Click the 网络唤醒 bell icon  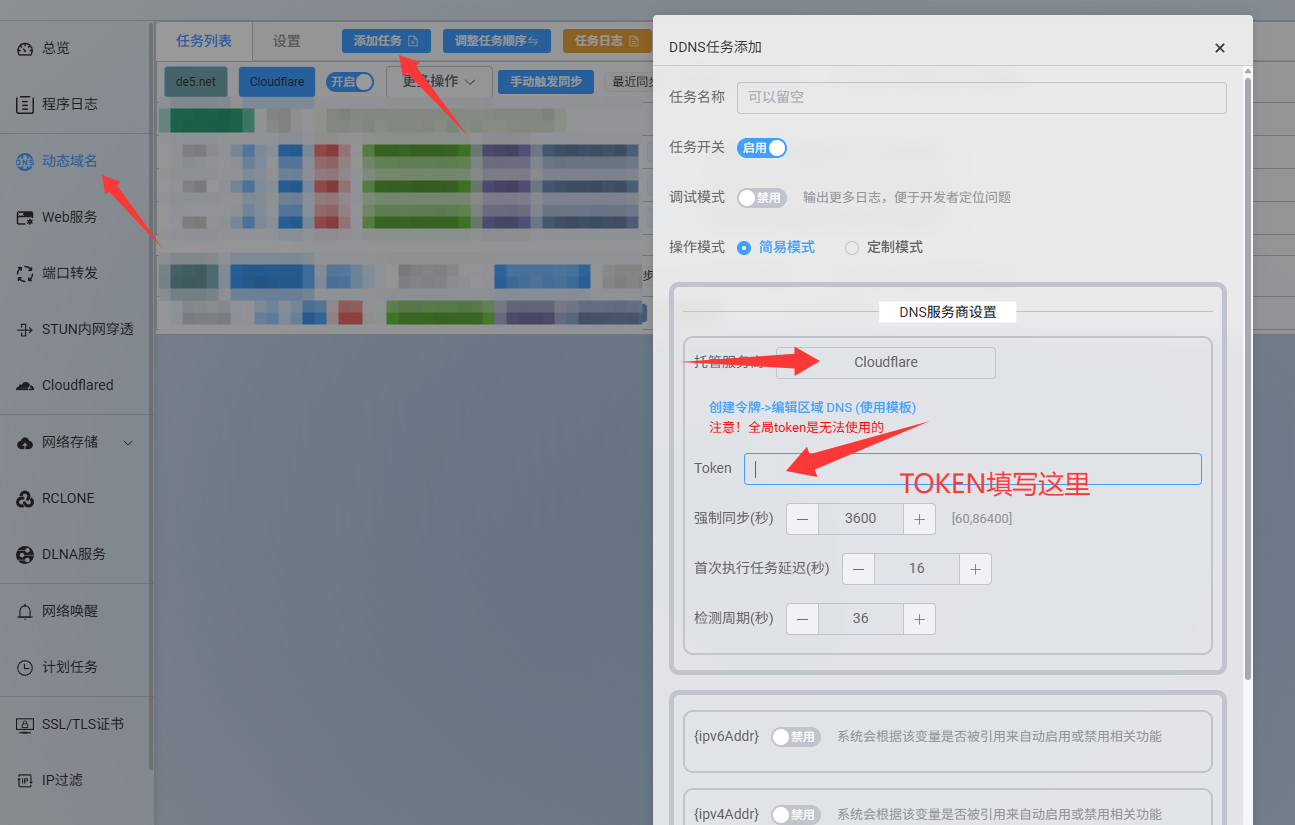25,611
